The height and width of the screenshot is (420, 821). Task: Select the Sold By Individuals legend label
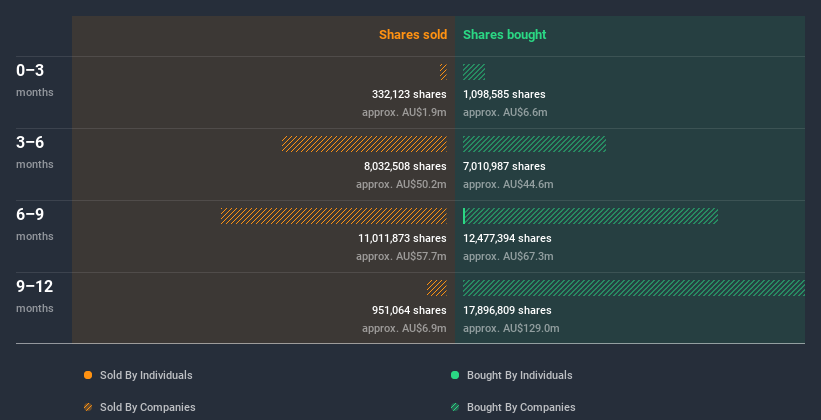click(x=146, y=375)
